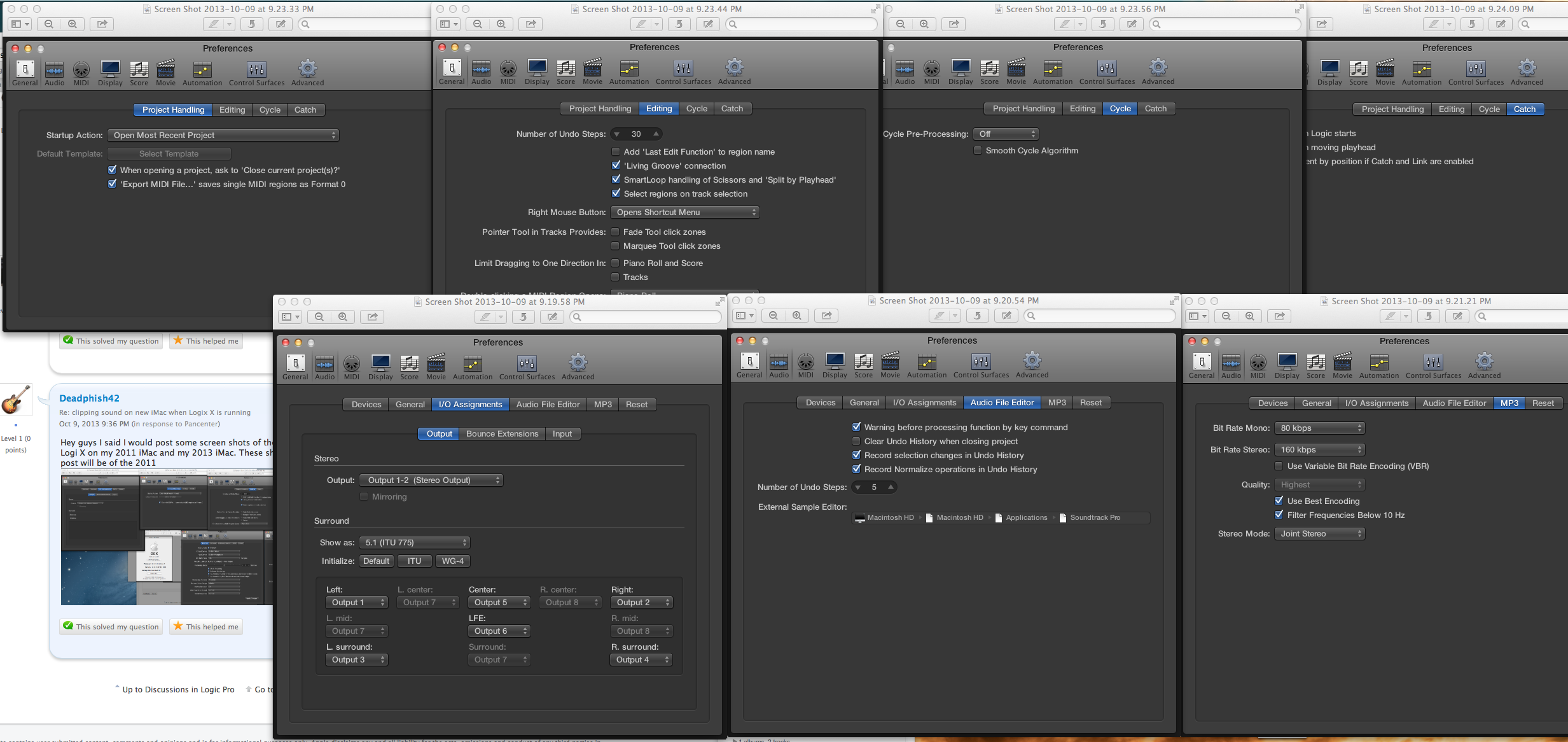Enable the Smooth Cycle Algorithm checkbox
The height and width of the screenshot is (742, 1568).
(x=978, y=151)
